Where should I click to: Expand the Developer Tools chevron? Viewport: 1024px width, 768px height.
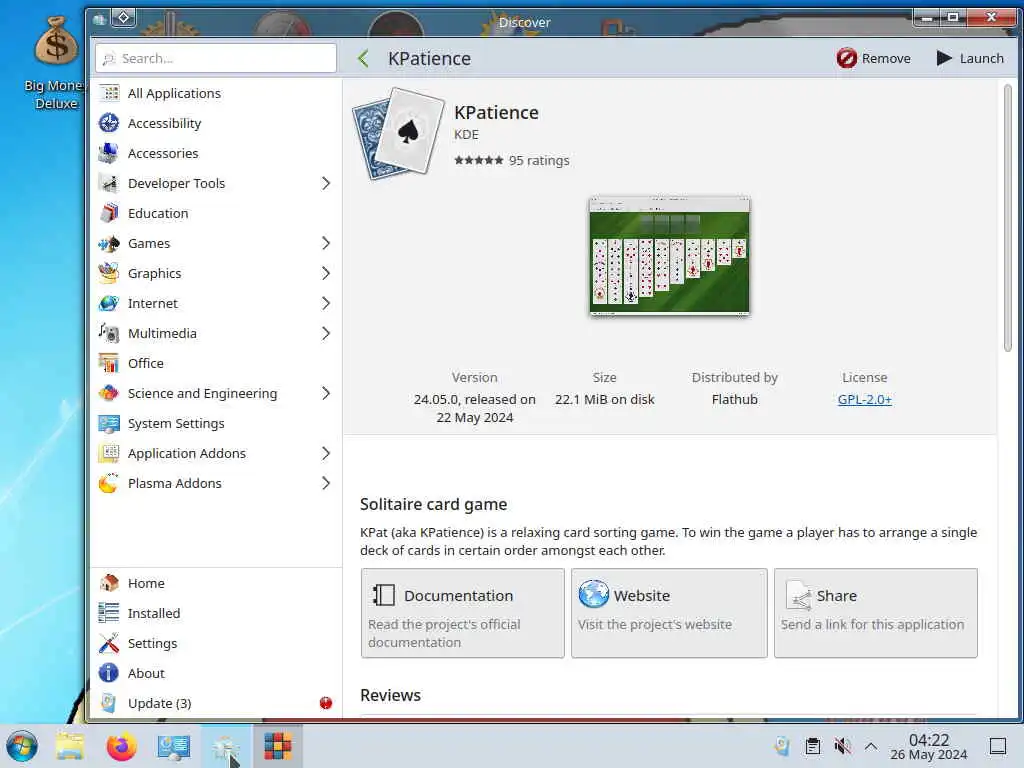coord(326,184)
